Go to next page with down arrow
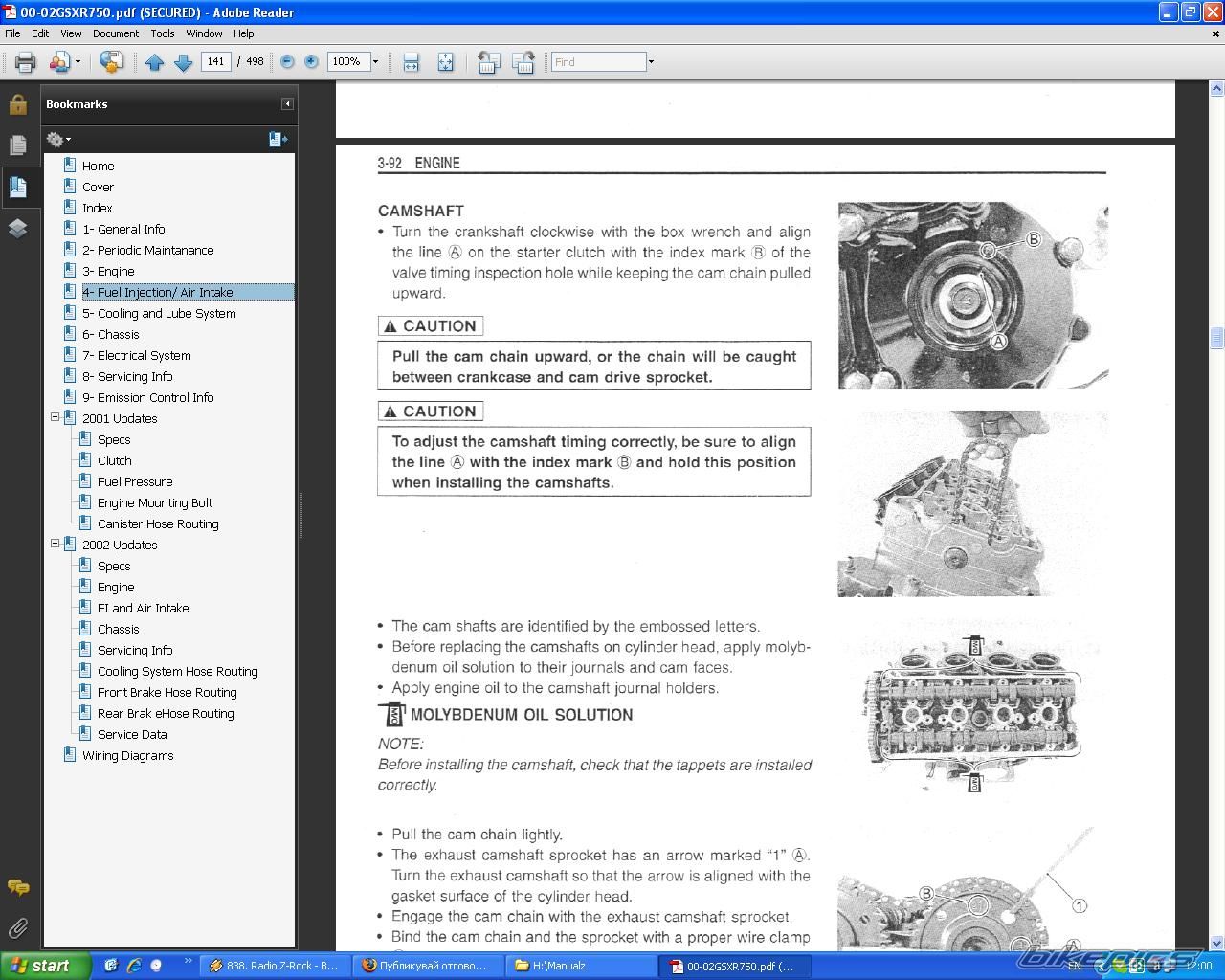 pyautogui.click(x=183, y=62)
